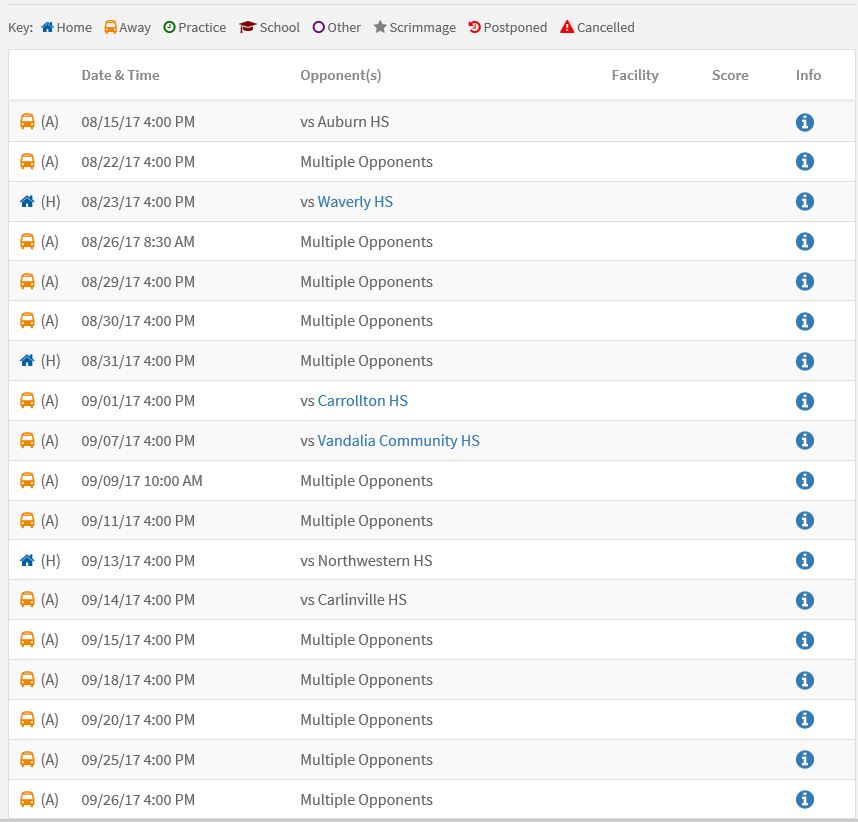Click the Other circle icon in the key
Viewport: 858px width, 822px height.
point(318,27)
